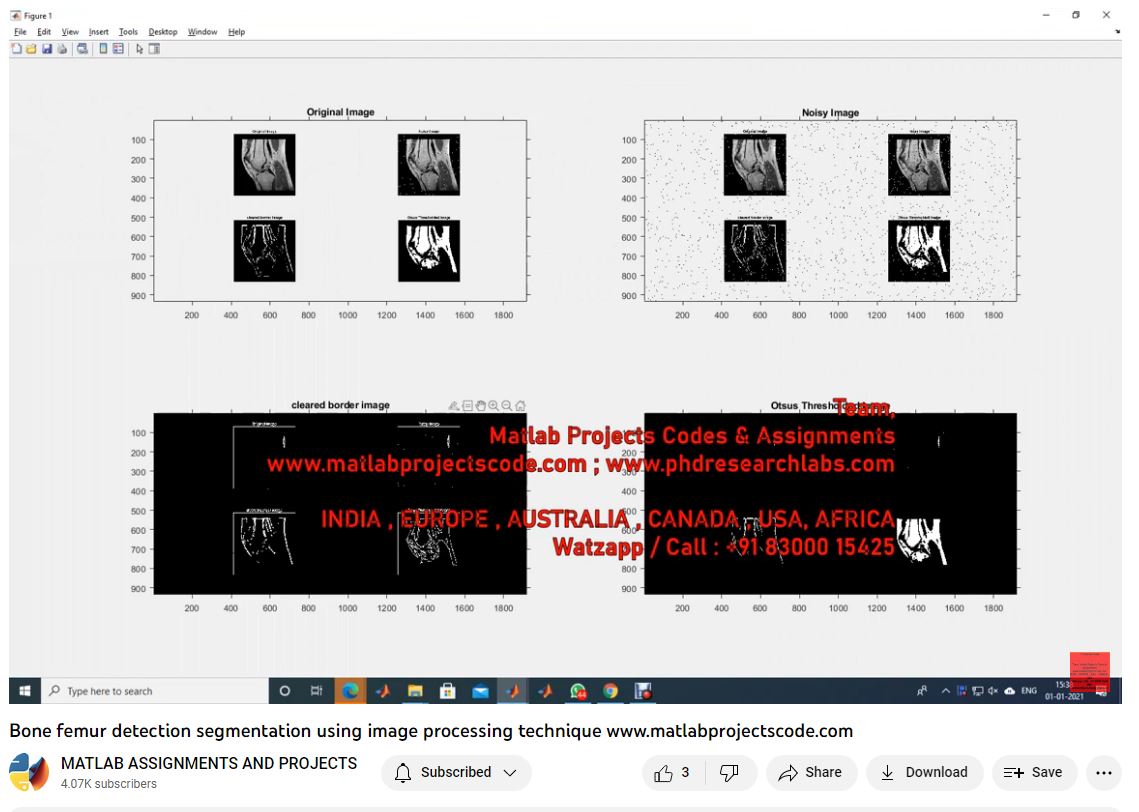Open Google Chrome from the taskbar
The height and width of the screenshot is (812, 1139).
click(610, 691)
